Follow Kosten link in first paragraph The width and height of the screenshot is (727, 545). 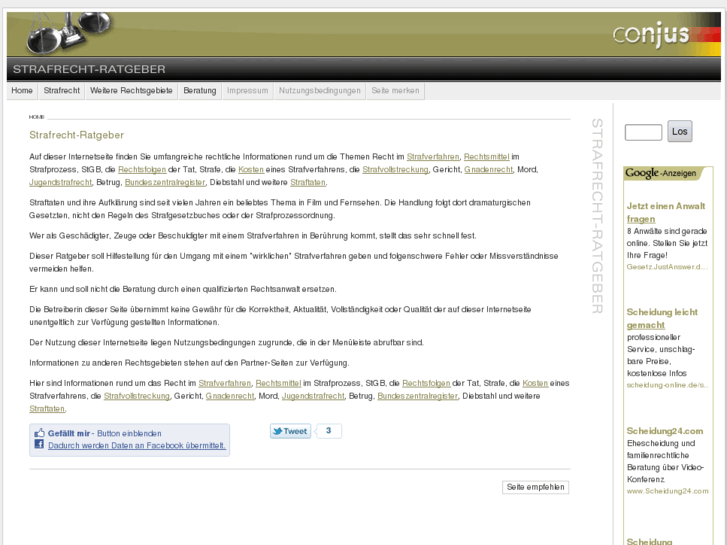[251, 170]
